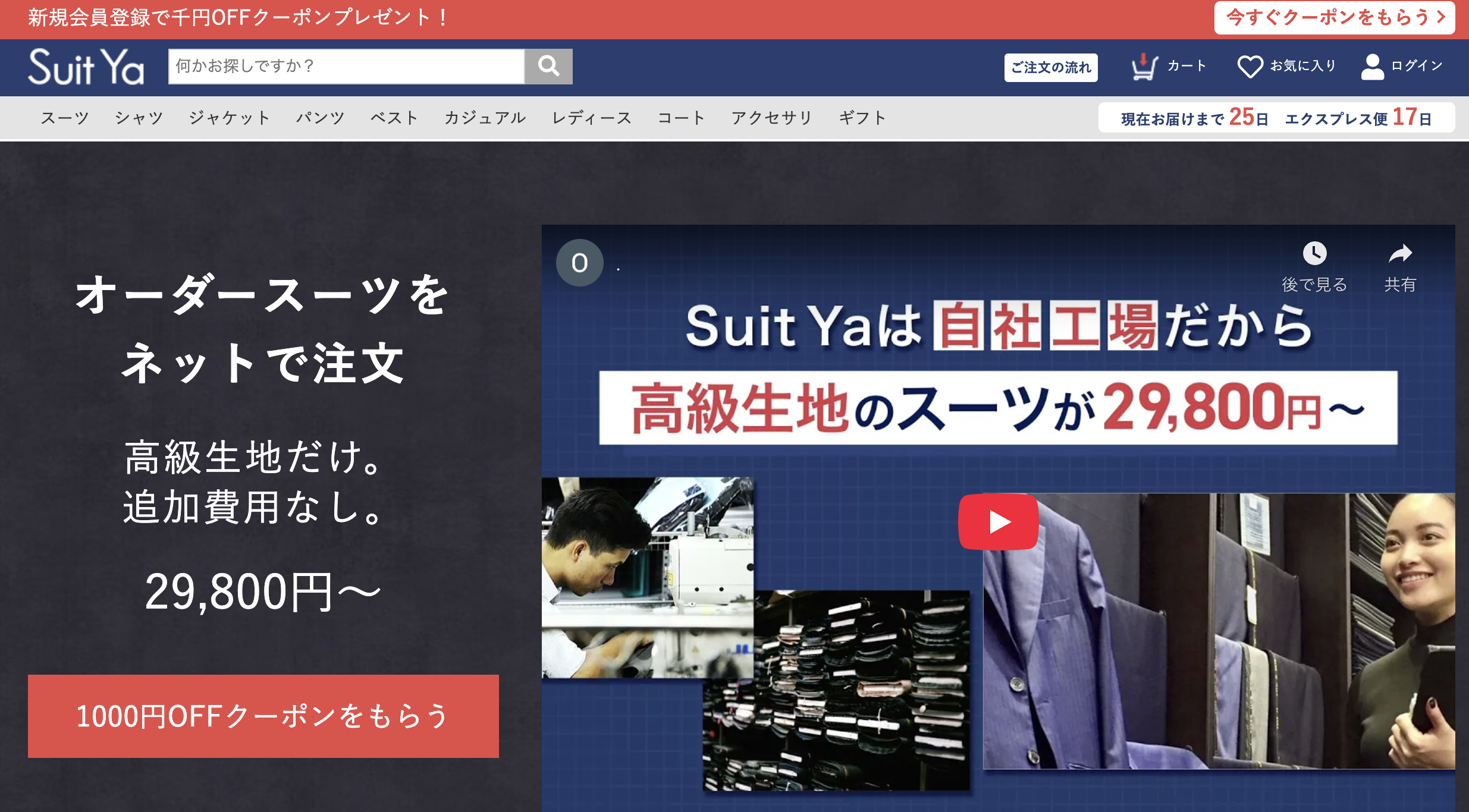This screenshot has height=812, width=1469.
Task: Open the レディース category
Action: [592, 118]
